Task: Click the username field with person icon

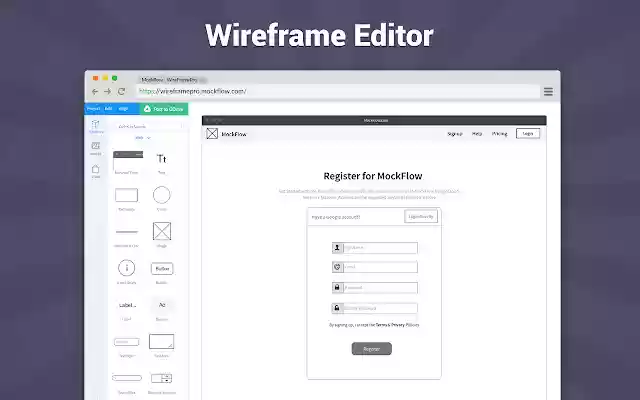Action: click(375, 248)
